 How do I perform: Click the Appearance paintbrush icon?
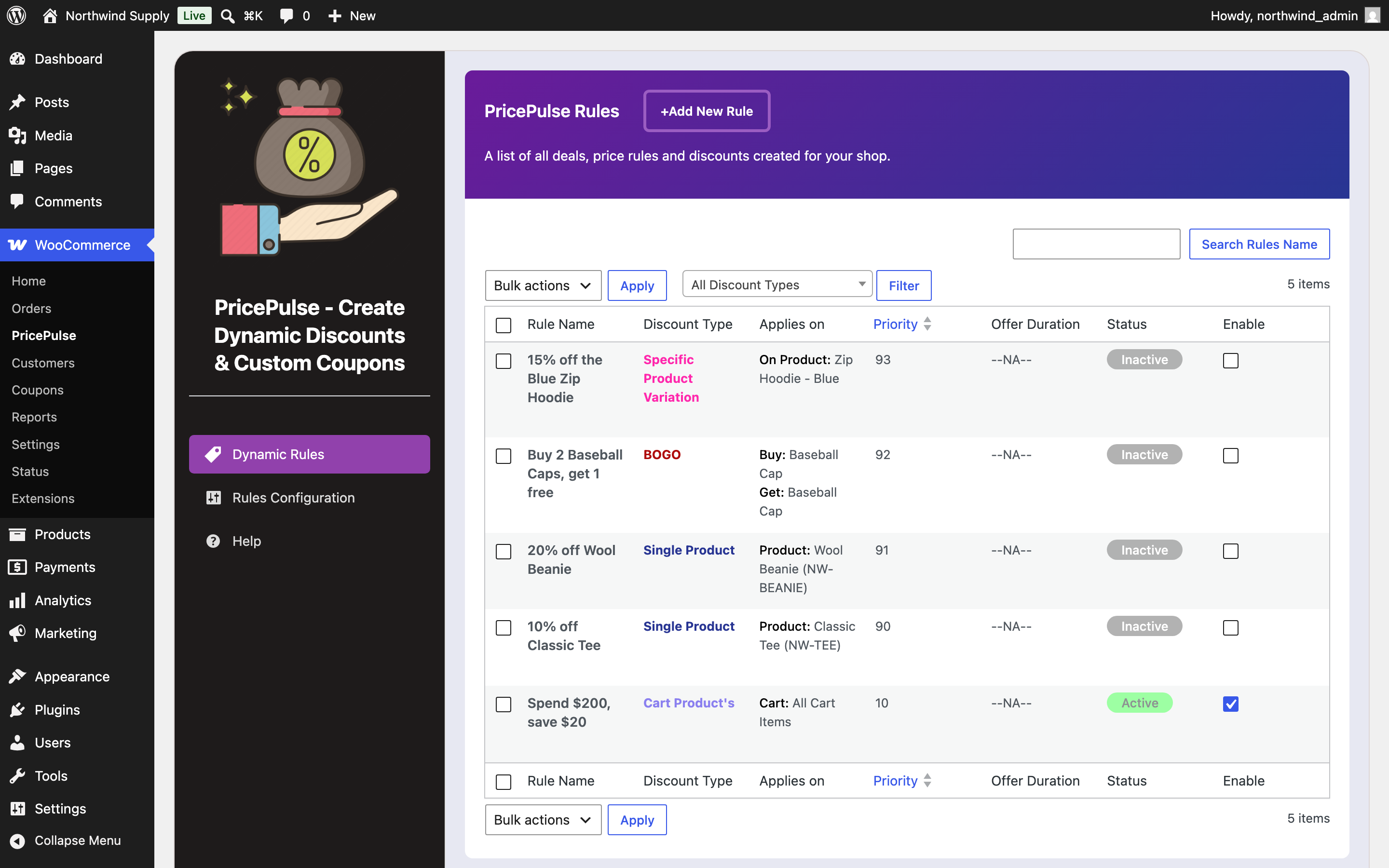(17, 677)
